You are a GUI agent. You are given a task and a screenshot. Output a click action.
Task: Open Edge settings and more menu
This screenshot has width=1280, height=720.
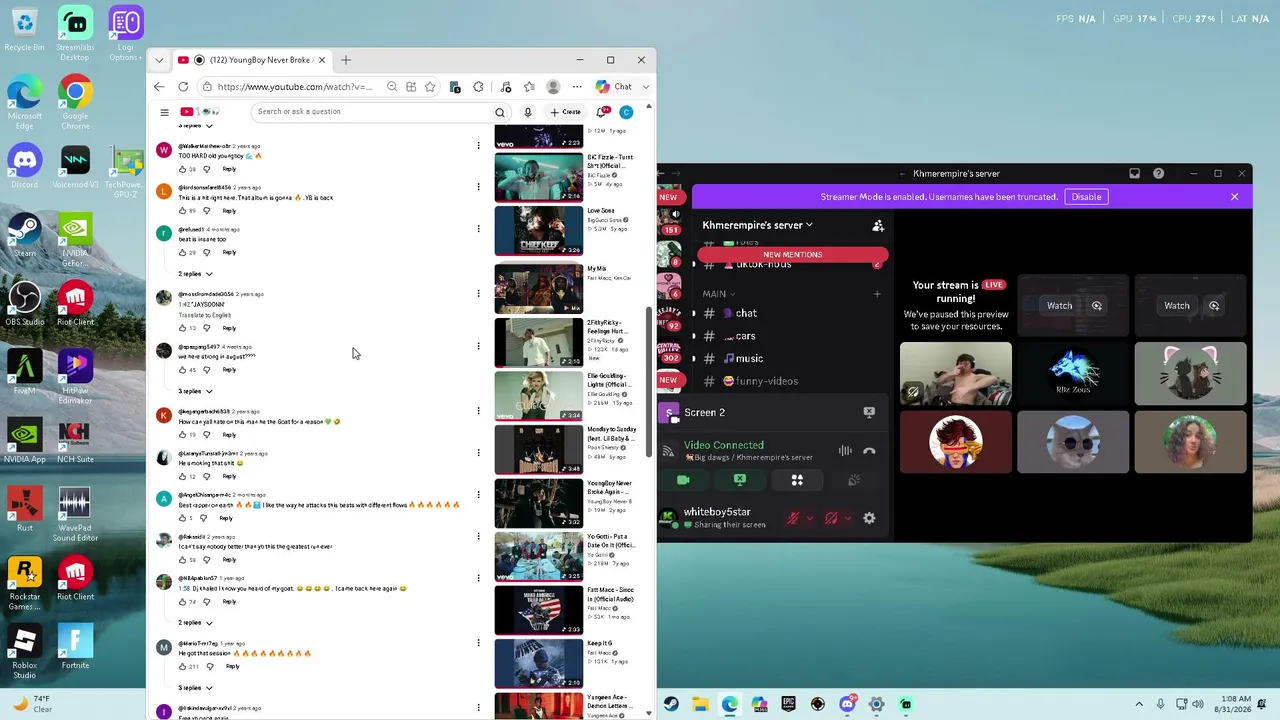[x=577, y=87]
